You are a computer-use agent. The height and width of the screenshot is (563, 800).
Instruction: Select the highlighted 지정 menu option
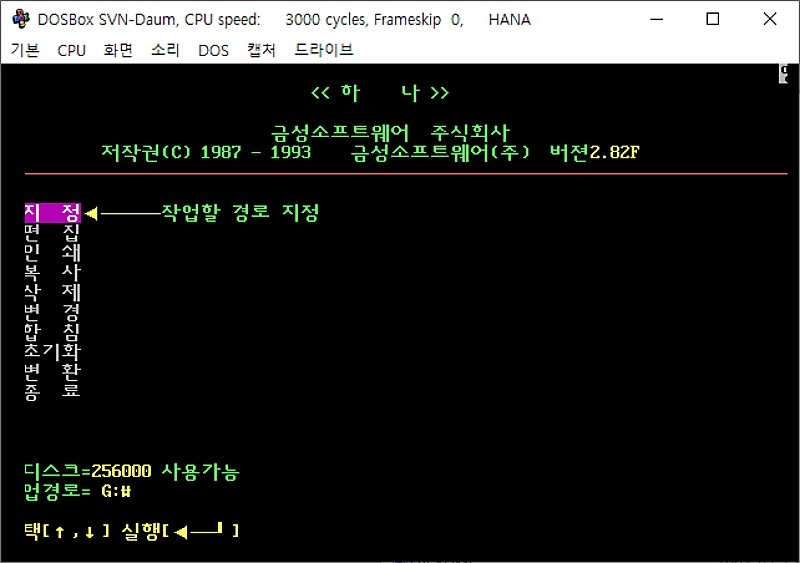[x=52, y=213]
